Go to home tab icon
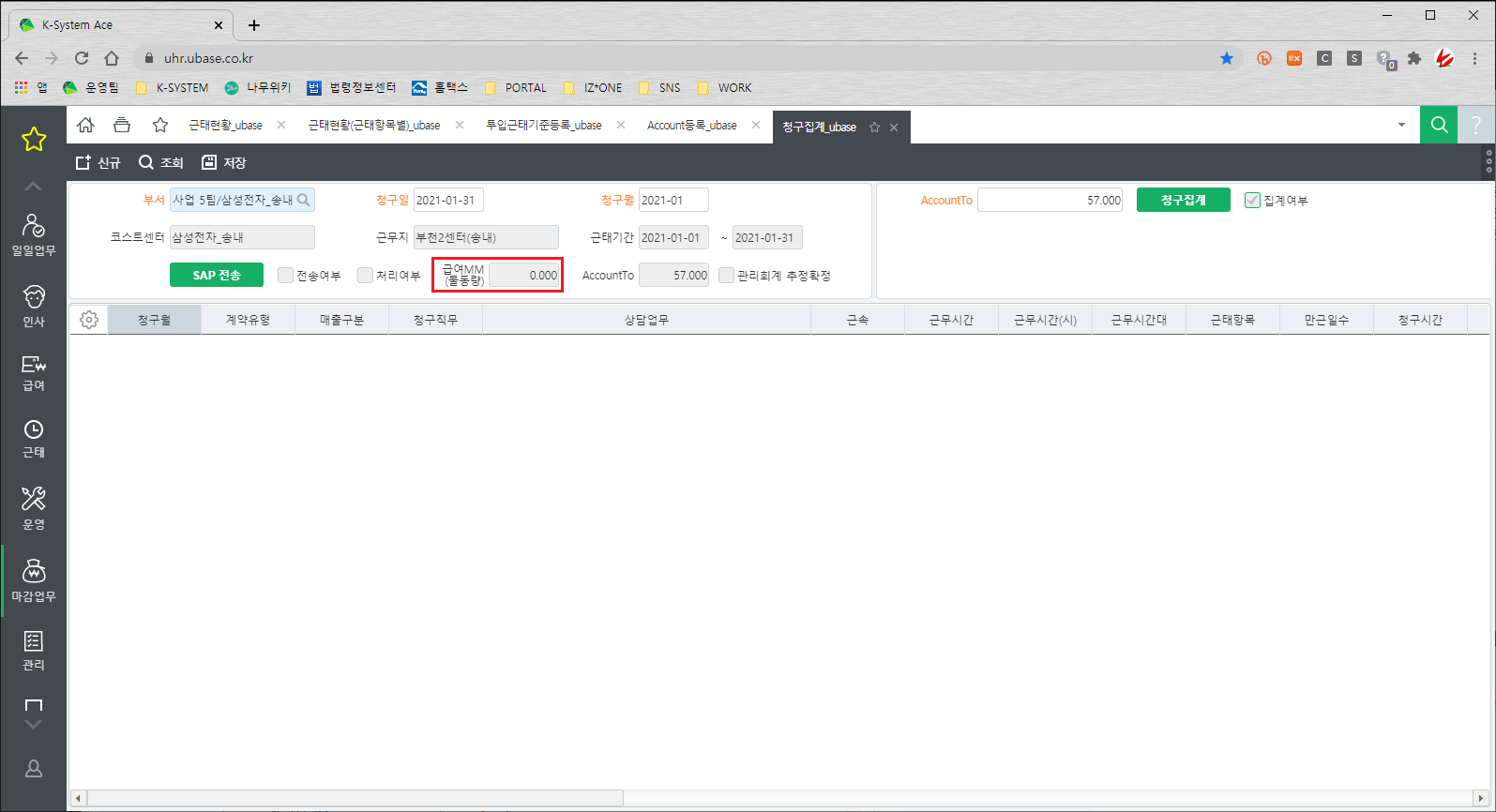 [85, 125]
